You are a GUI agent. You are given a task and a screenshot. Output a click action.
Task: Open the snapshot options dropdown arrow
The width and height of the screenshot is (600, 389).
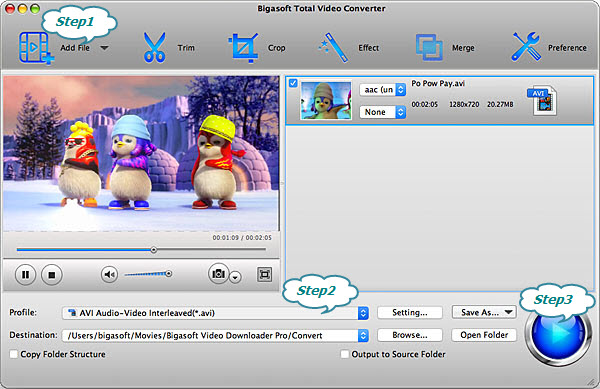235,277
